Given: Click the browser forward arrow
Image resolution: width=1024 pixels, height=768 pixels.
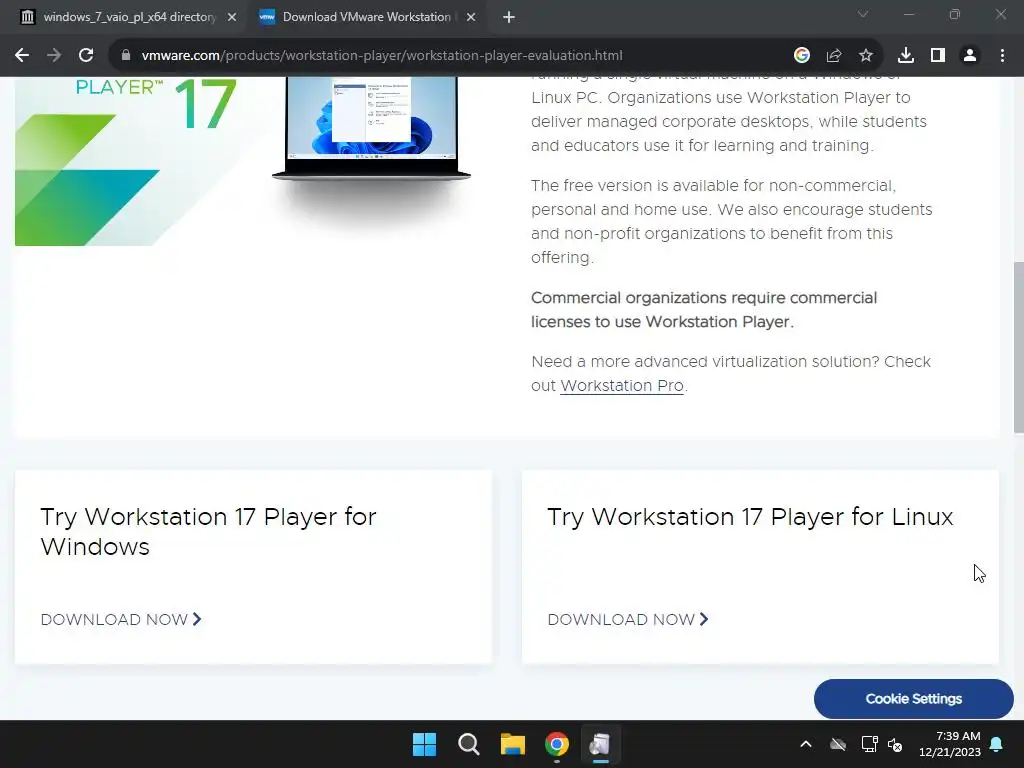Looking at the screenshot, I should click(x=54, y=56).
